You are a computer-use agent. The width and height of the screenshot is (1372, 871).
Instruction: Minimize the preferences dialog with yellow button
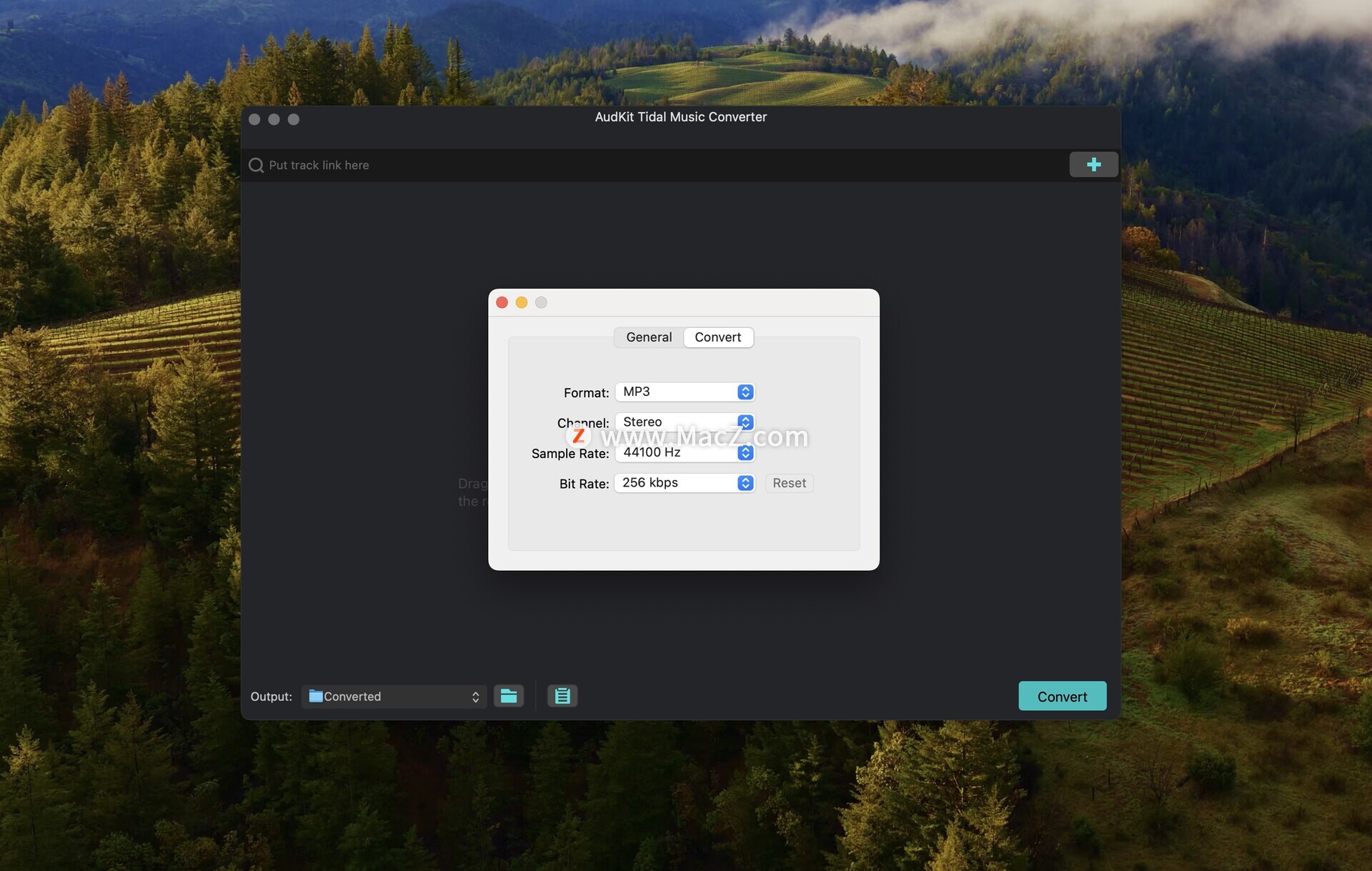522,302
